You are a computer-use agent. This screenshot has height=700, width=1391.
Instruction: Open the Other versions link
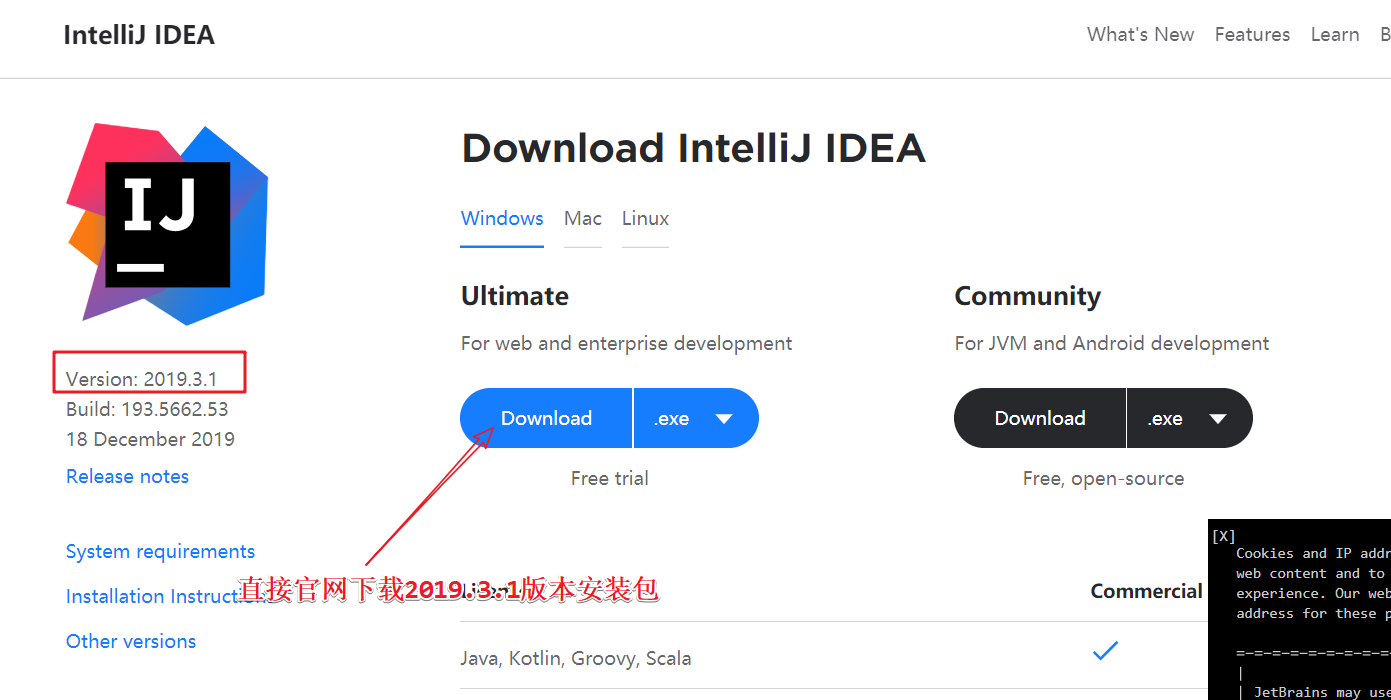coord(131,642)
